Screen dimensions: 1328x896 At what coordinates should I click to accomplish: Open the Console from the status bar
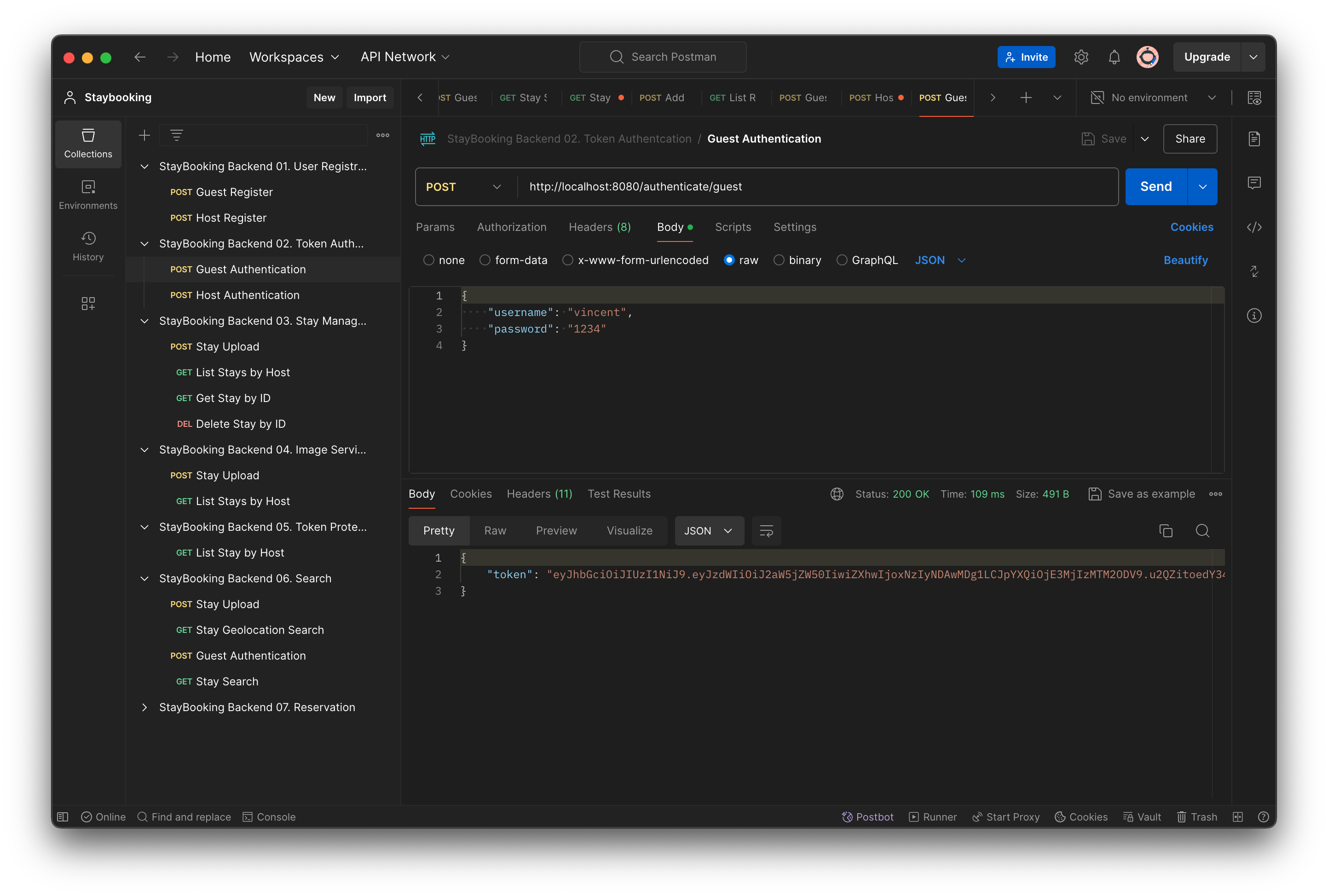tap(269, 816)
